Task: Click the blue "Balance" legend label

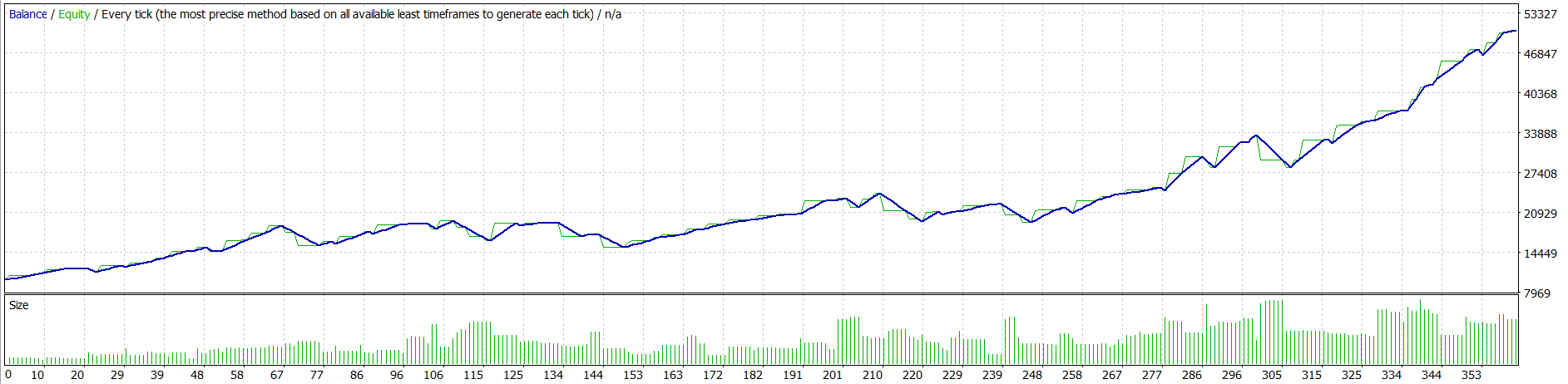Action: [x=27, y=14]
